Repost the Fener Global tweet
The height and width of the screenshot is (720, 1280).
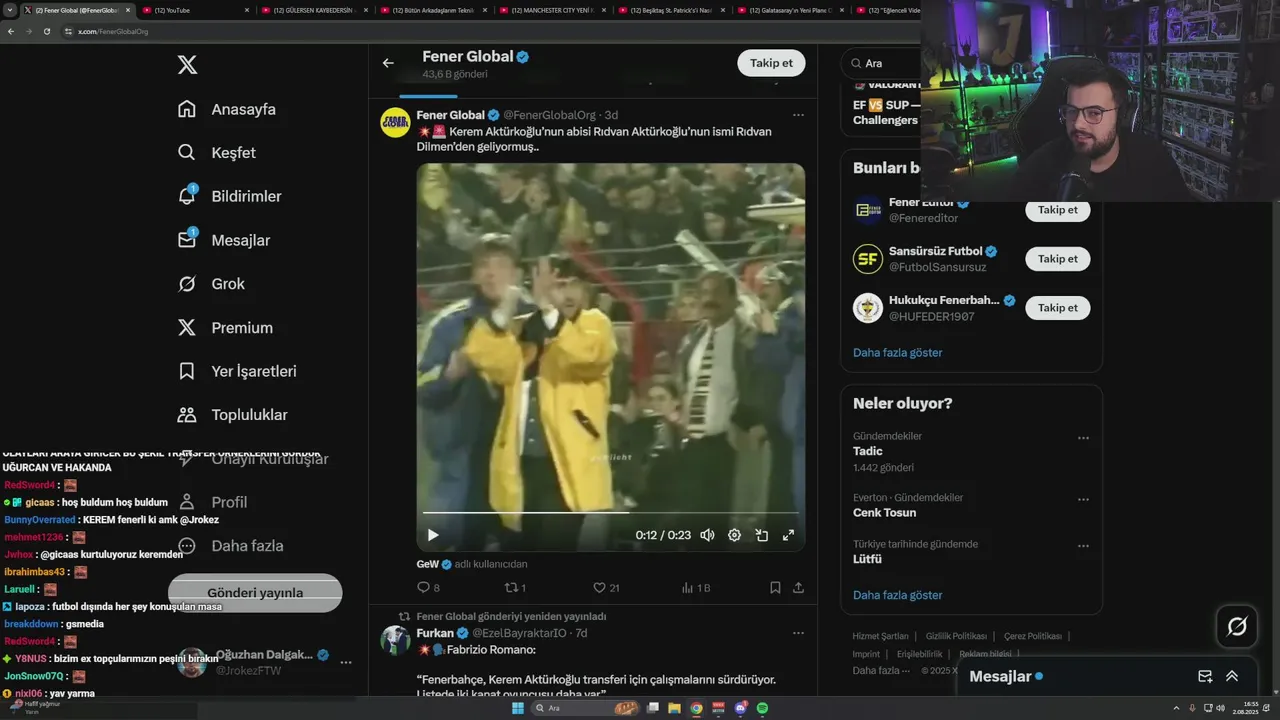click(515, 588)
